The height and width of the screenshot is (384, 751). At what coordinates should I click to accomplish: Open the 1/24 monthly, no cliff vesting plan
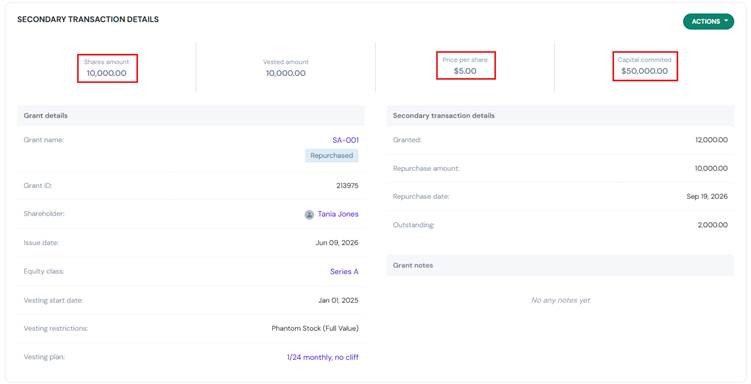pyautogui.click(x=322, y=357)
